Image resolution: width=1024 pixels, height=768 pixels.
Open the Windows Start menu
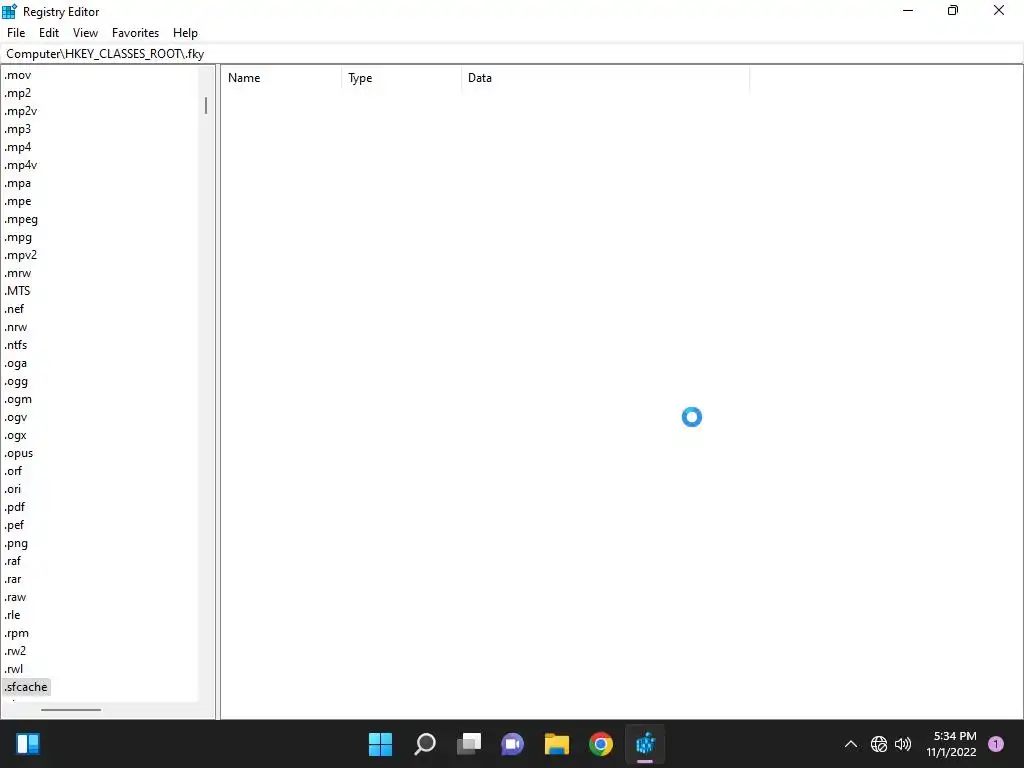click(380, 744)
